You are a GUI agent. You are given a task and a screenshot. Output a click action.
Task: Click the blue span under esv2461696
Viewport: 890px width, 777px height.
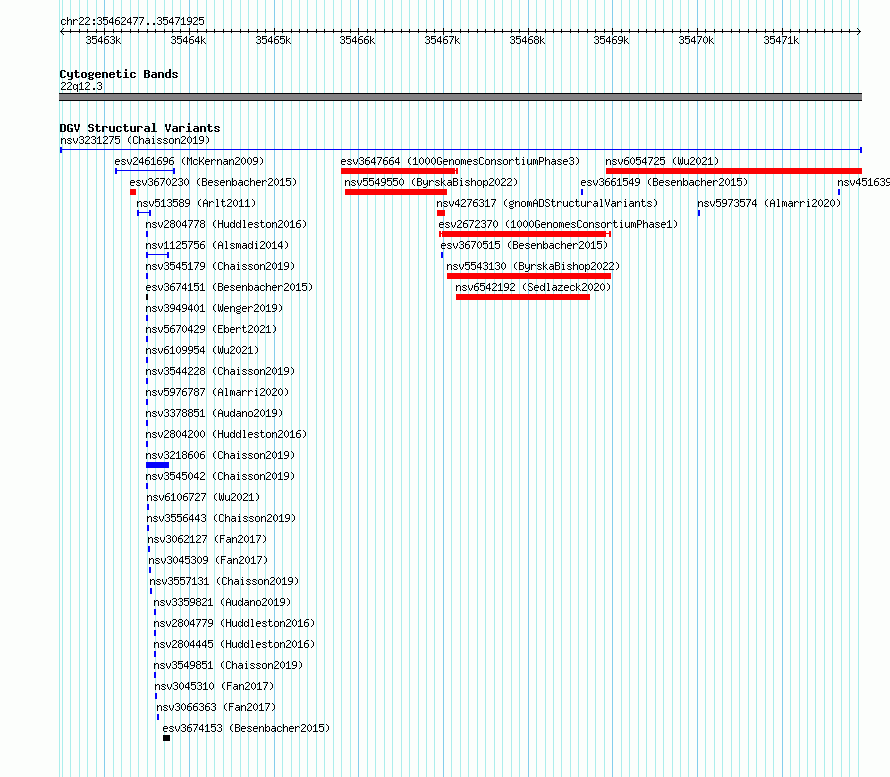point(145,171)
